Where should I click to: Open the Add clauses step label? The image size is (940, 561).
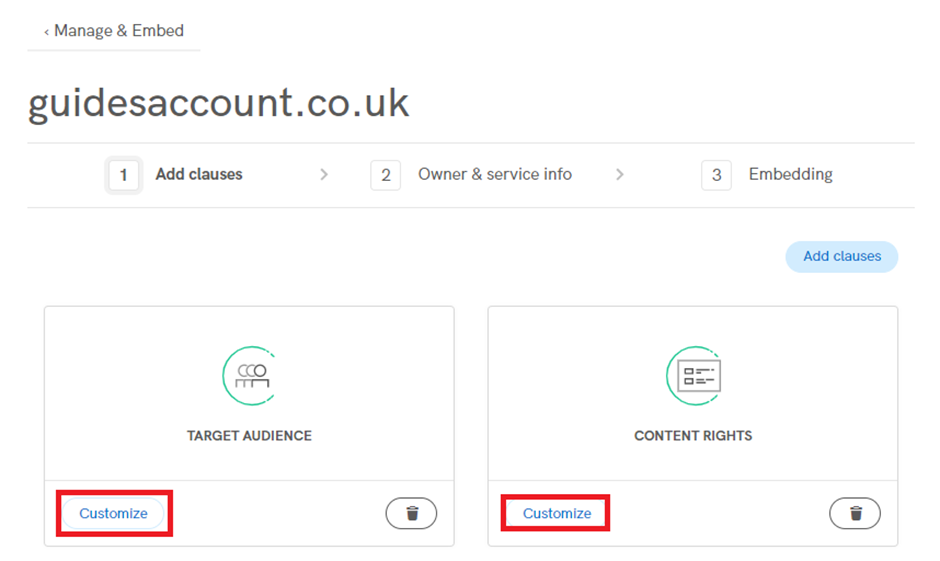[199, 174]
